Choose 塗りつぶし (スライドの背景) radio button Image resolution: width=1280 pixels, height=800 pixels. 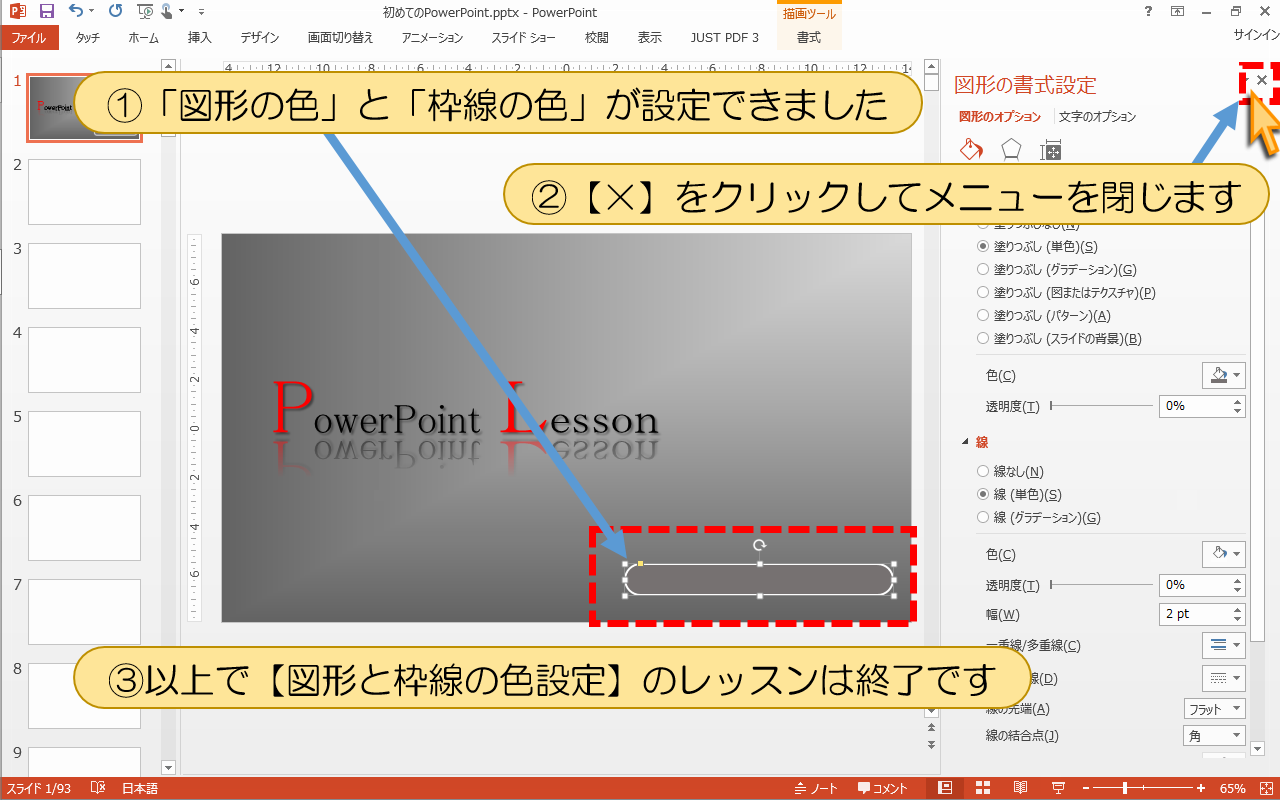point(983,338)
